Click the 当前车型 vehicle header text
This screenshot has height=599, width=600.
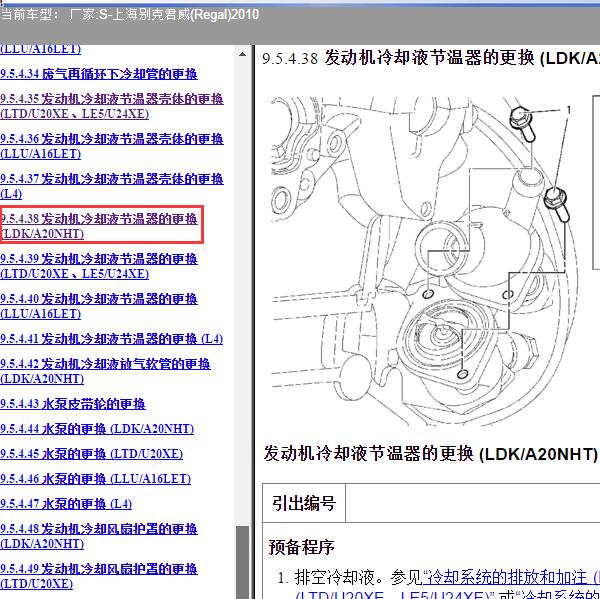point(130,15)
